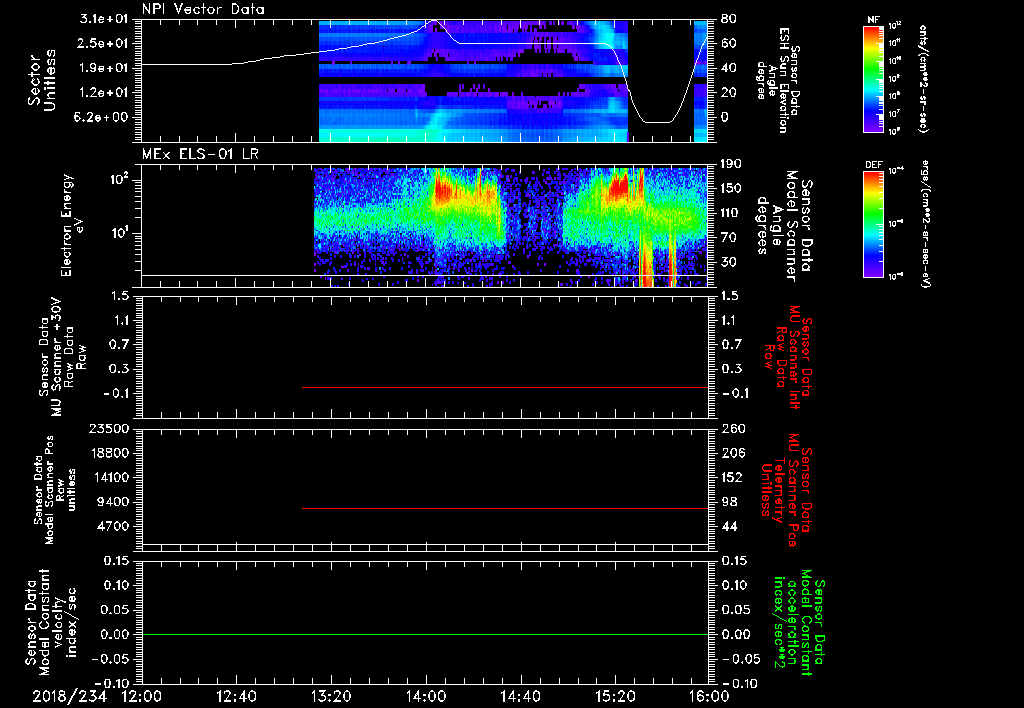Image resolution: width=1024 pixels, height=708 pixels.
Task: Click the "150" scanner angle tick label
Action: pyautogui.click(x=732, y=189)
